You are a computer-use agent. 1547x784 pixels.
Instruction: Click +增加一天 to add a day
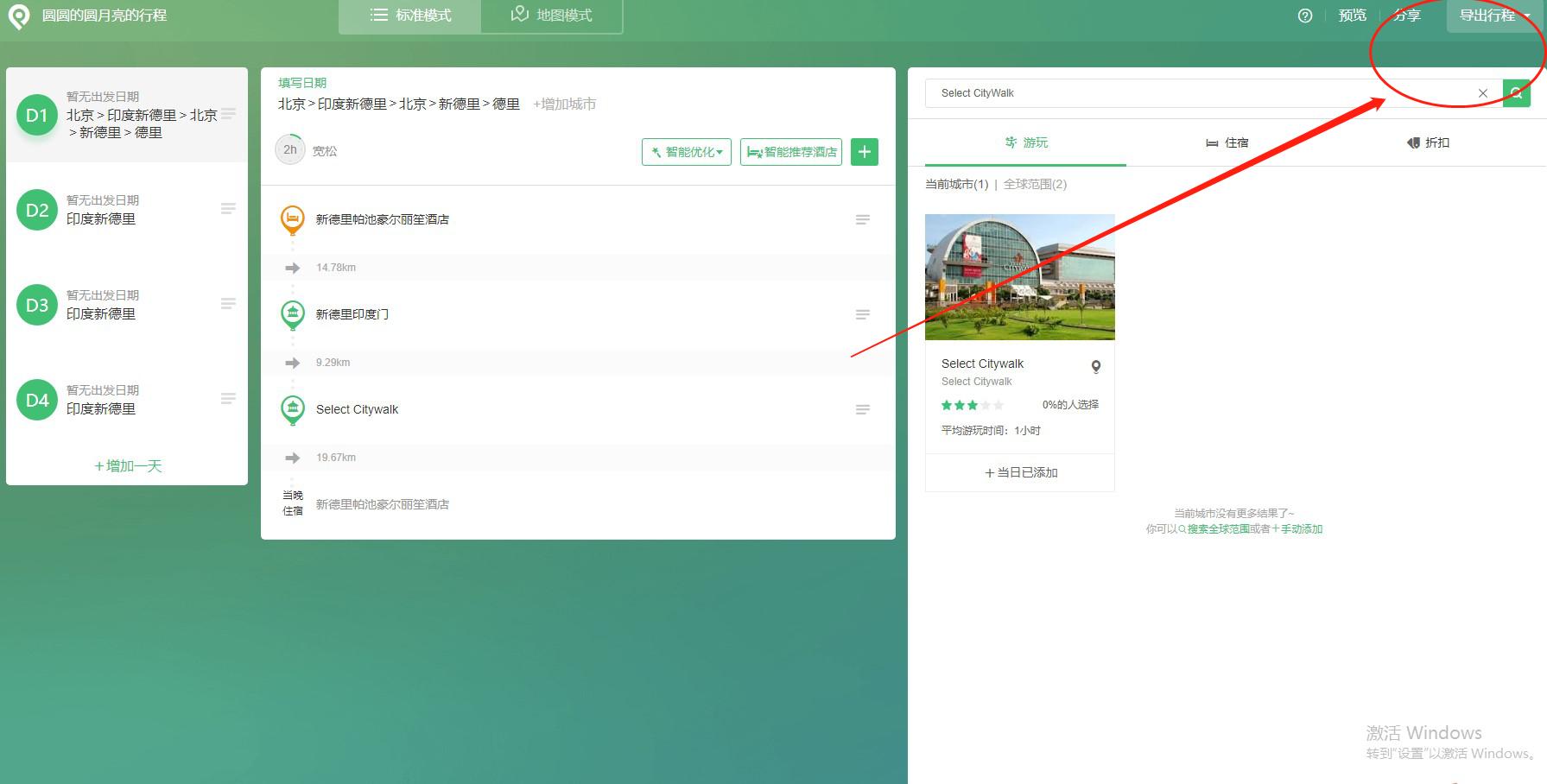126,465
